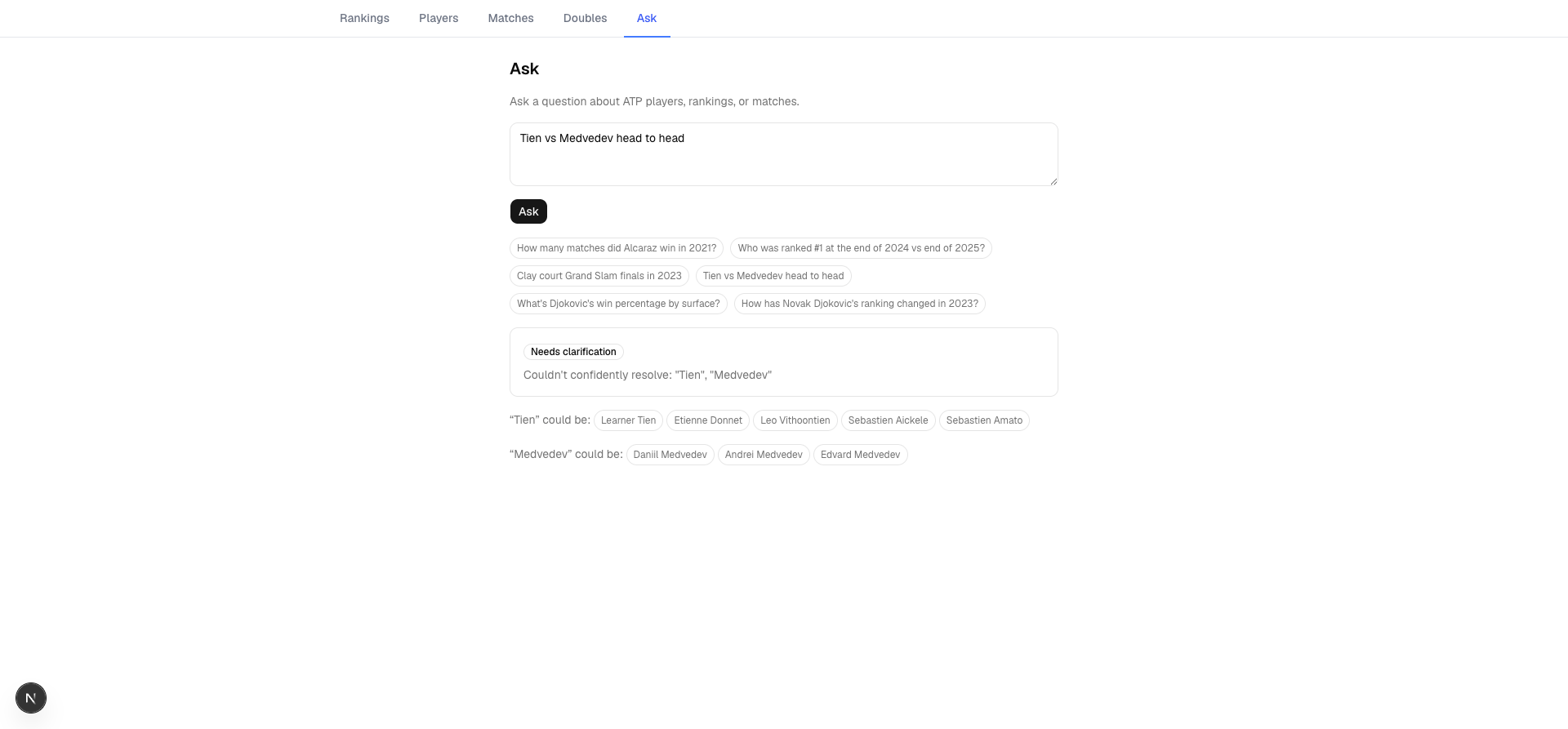Focus the question text area
Viewport: 1568px width, 729px height.
[x=784, y=154]
